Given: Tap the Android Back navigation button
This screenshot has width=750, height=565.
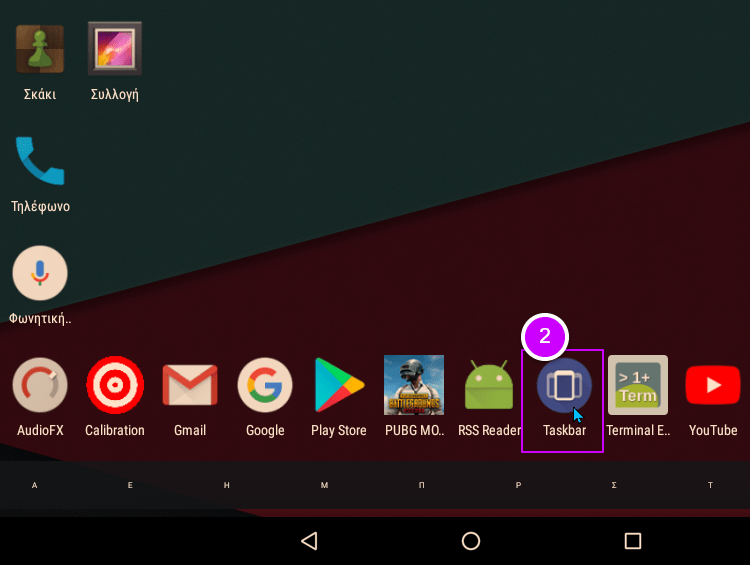Looking at the screenshot, I should pos(309,541).
